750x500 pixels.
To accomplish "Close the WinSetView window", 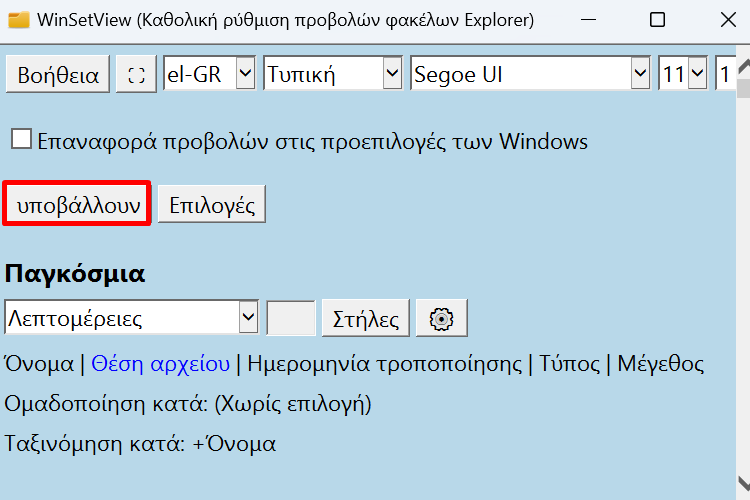I will [728, 20].
